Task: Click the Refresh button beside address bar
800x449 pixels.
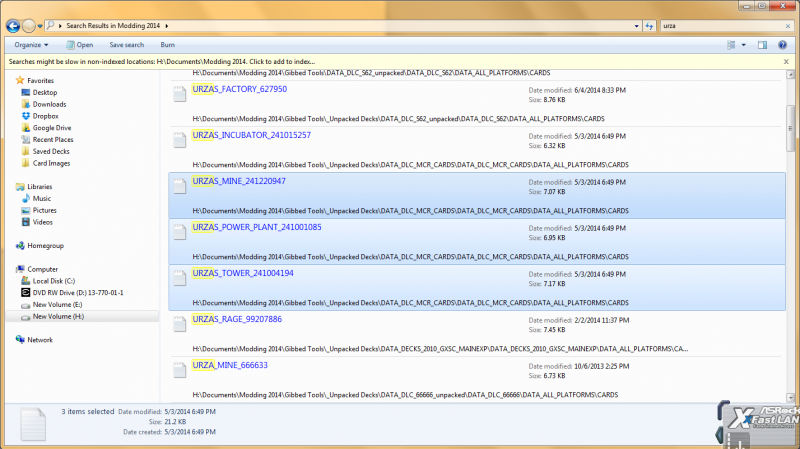Action: (649, 26)
